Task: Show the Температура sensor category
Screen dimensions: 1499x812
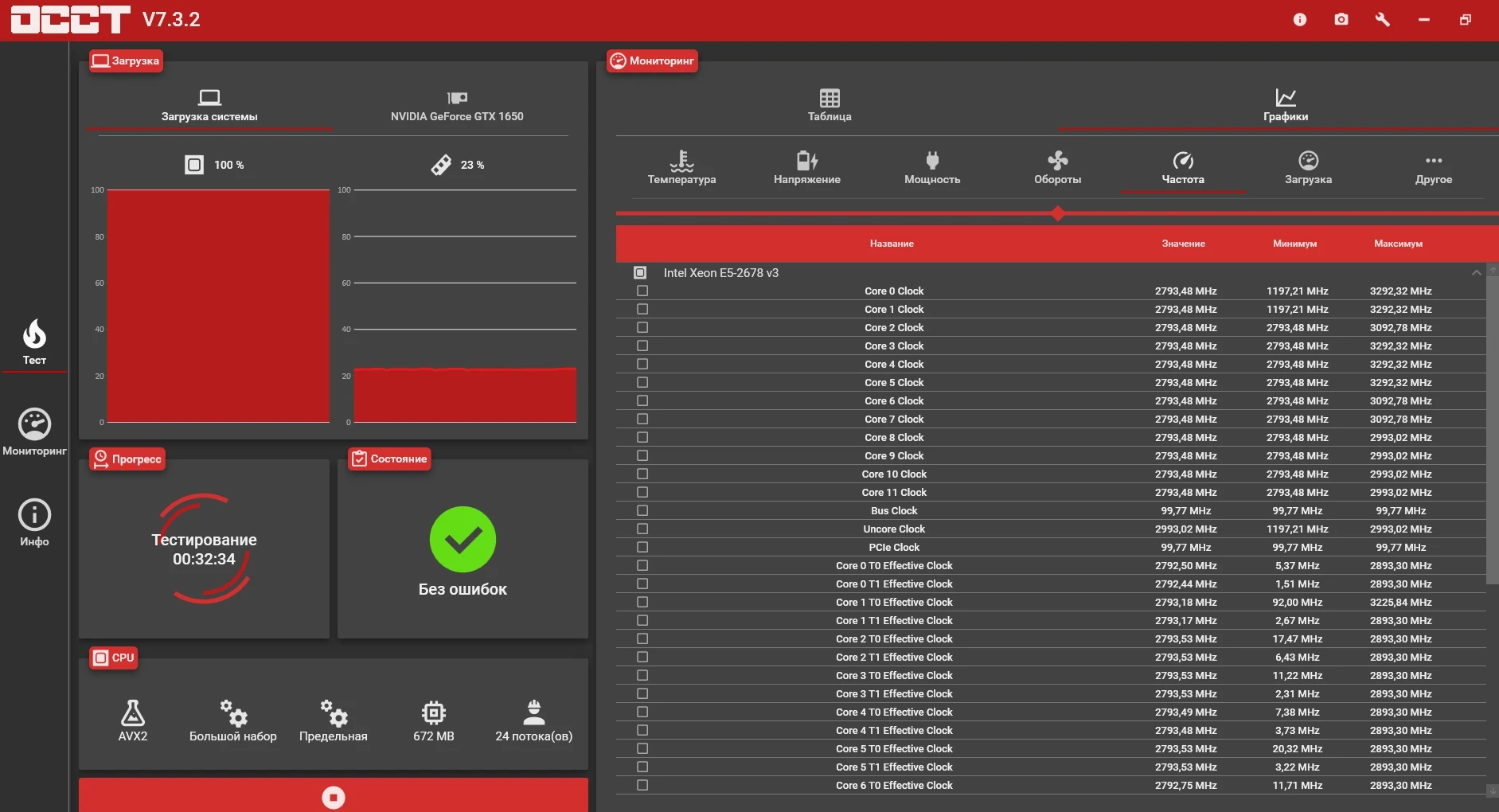Action: coord(681,168)
